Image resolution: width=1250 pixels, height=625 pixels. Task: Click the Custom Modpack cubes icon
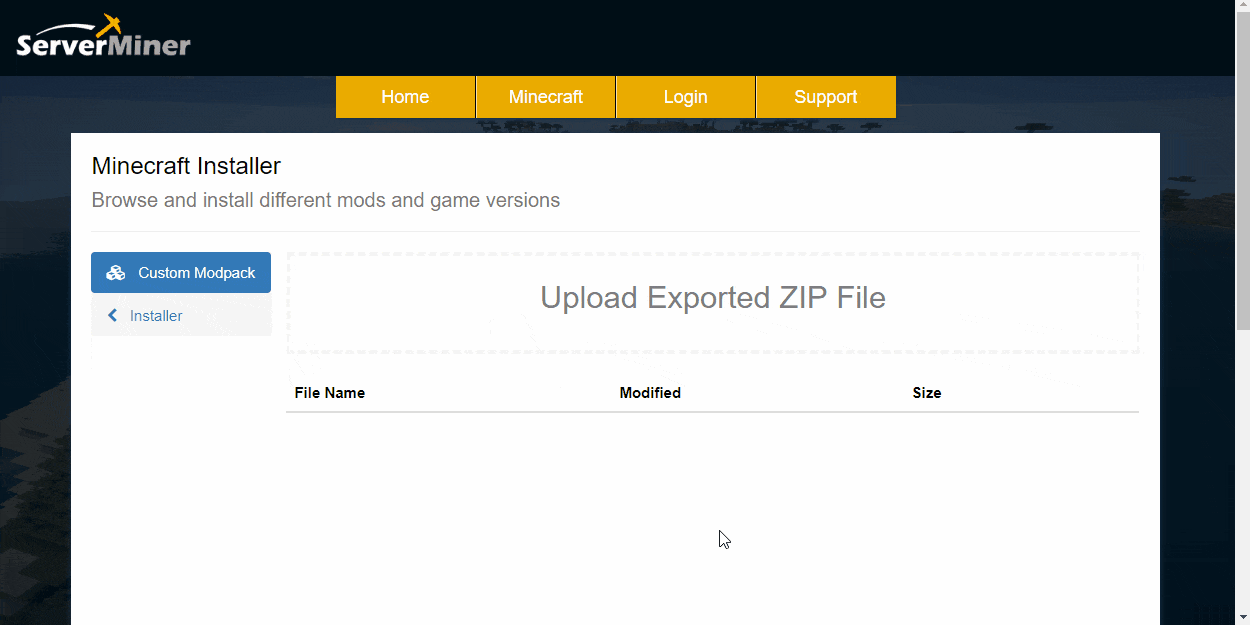[x=116, y=273]
